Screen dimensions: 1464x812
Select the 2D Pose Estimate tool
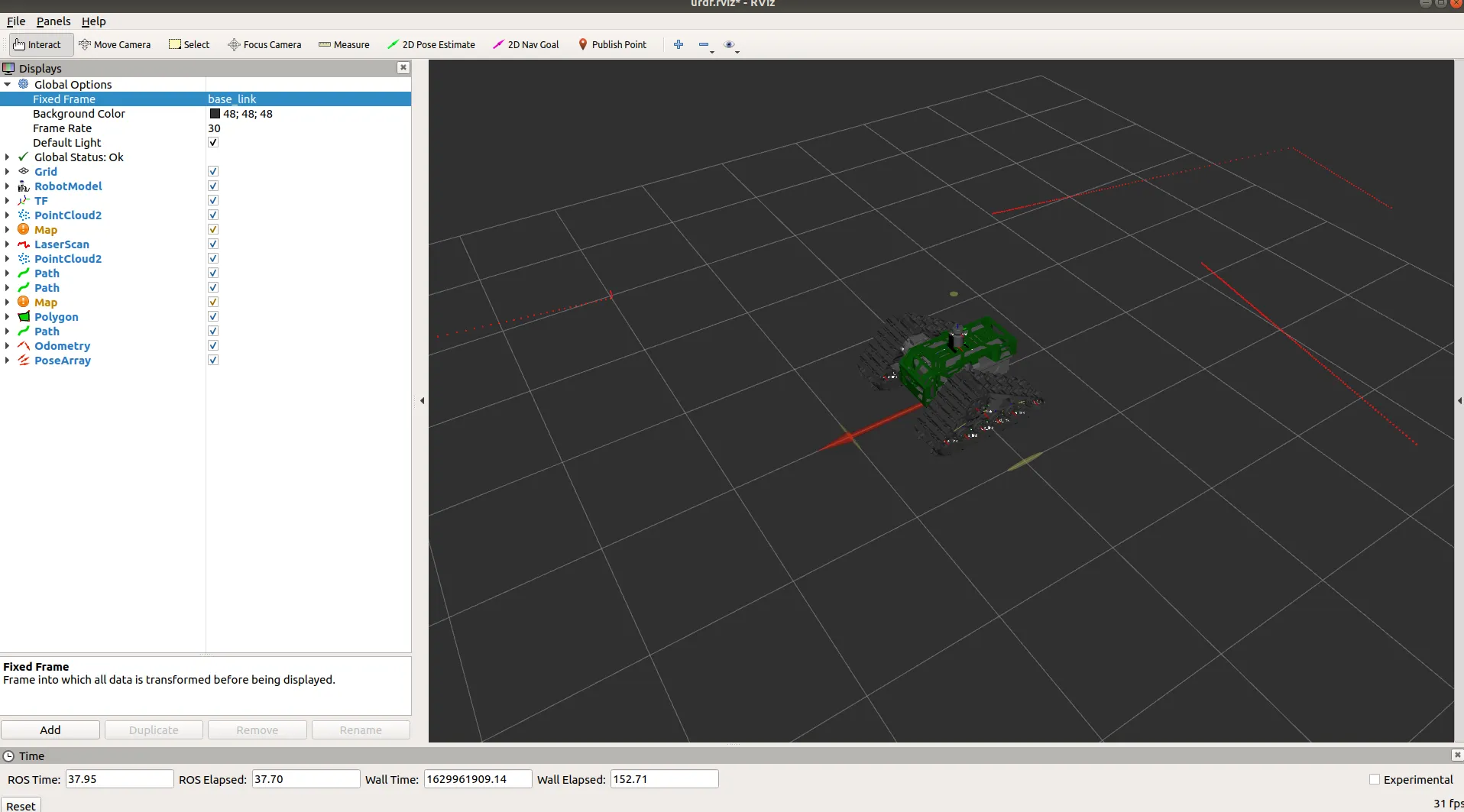point(431,44)
